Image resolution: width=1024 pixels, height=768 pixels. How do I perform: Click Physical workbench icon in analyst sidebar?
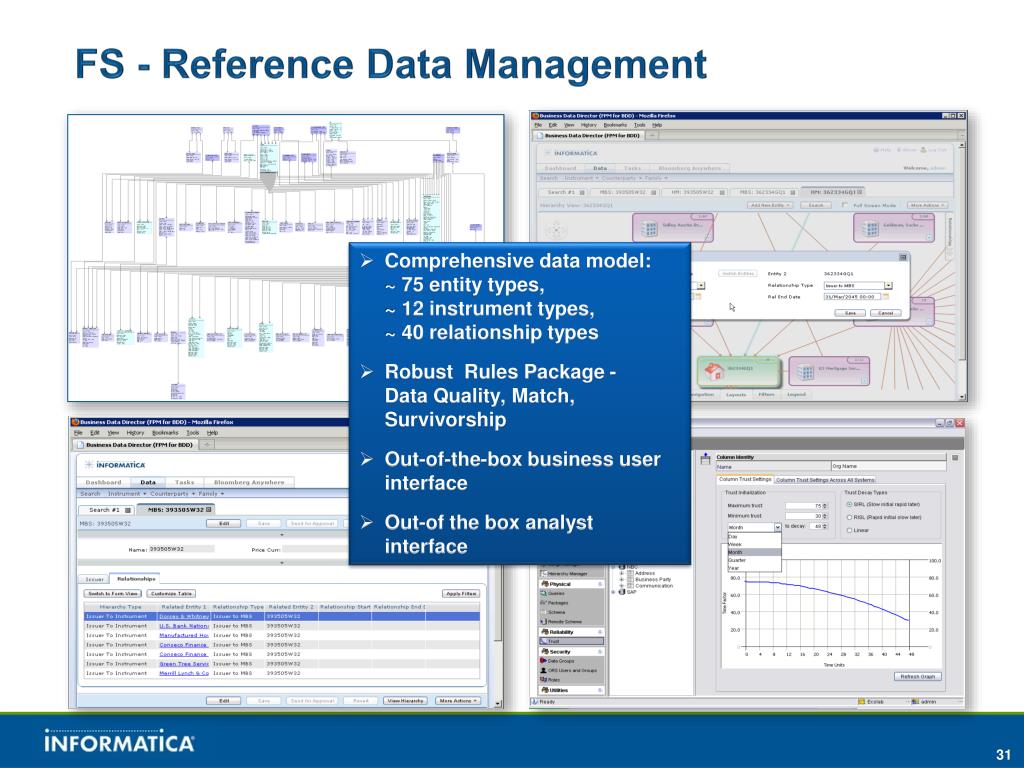pyautogui.click(x=545, y=584)
